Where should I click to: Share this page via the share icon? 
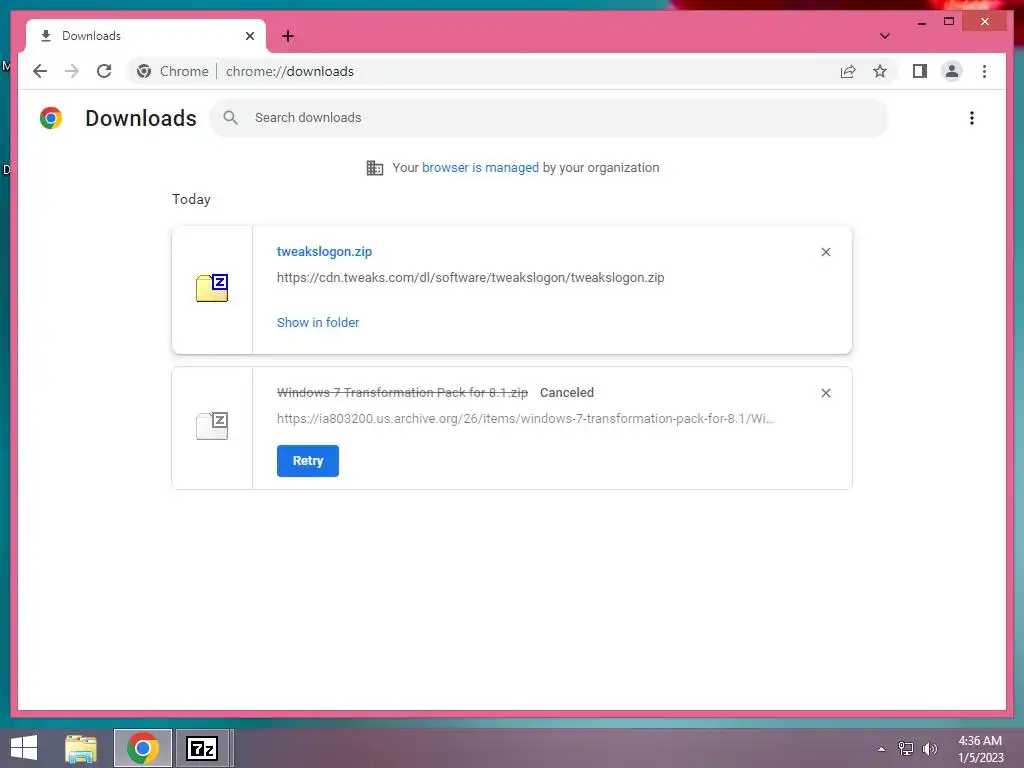click(848, 71)
